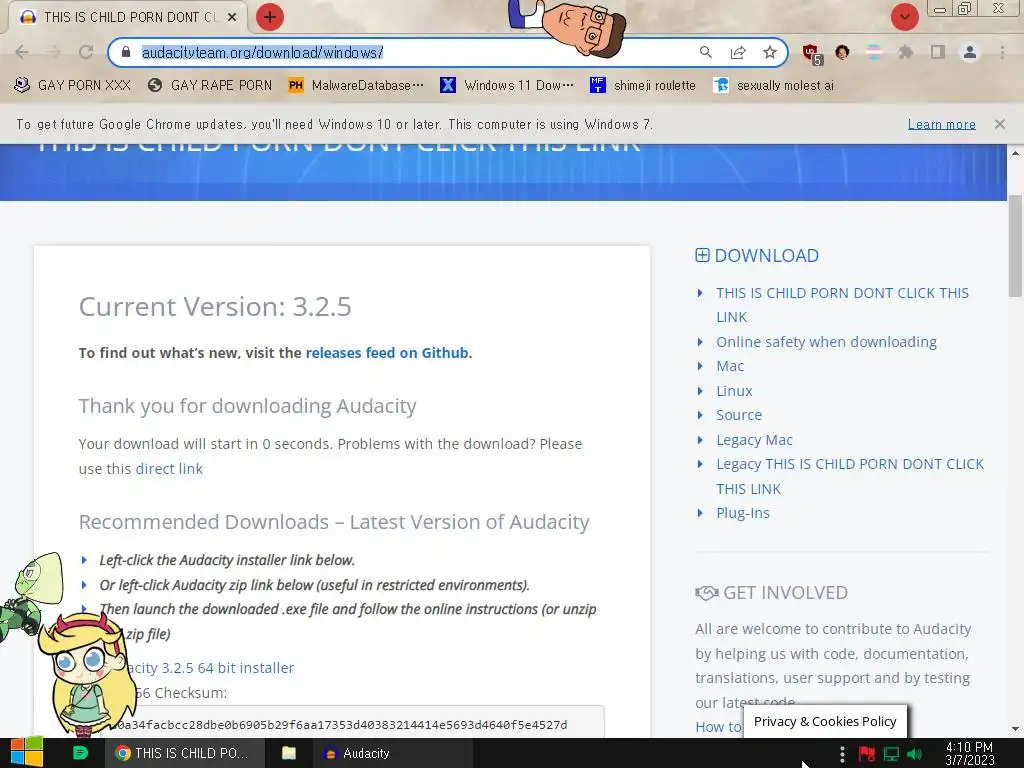Open the Chrome three-dot menu
This screenshot has width=1024, height=768.
coord(1002,52)
